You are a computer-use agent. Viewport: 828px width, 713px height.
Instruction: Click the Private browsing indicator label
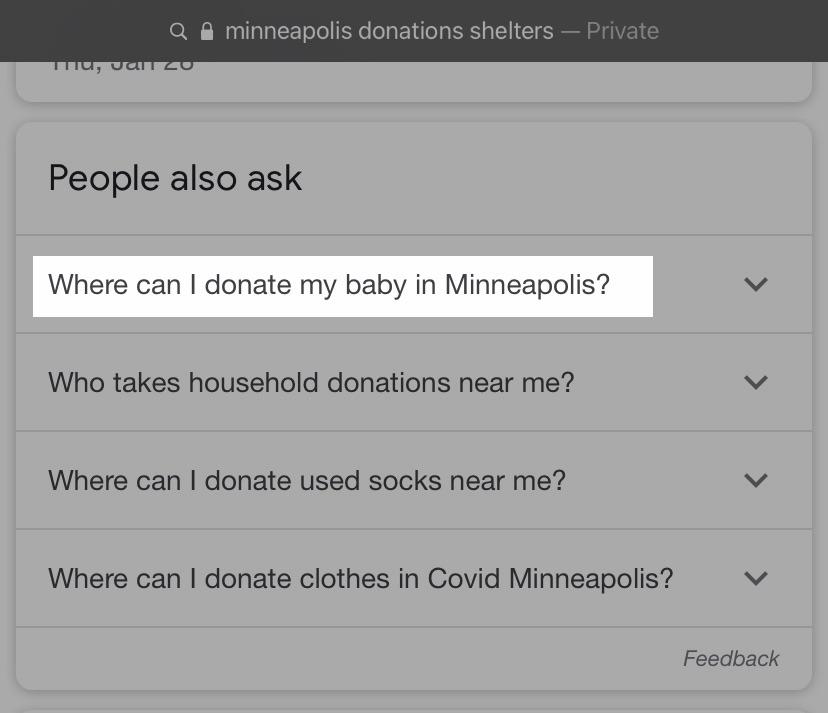(622, 31)
